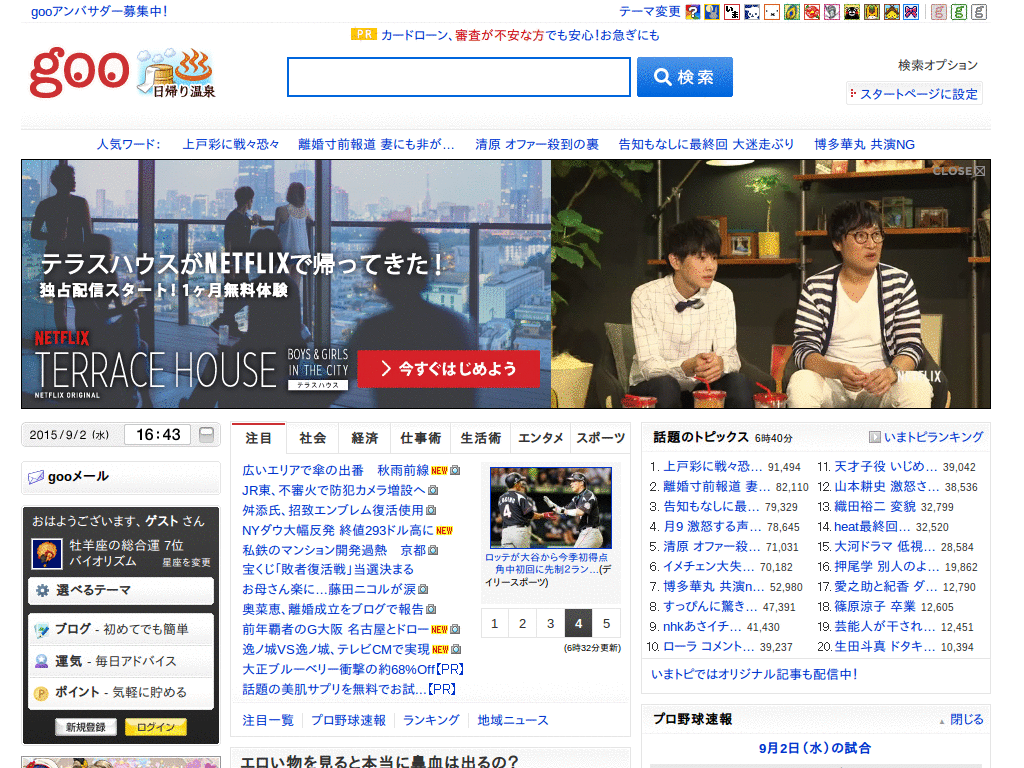This screenshot has height=768, width=1024.
Task: Go to photo slide 5
Action: pos(607,624)
